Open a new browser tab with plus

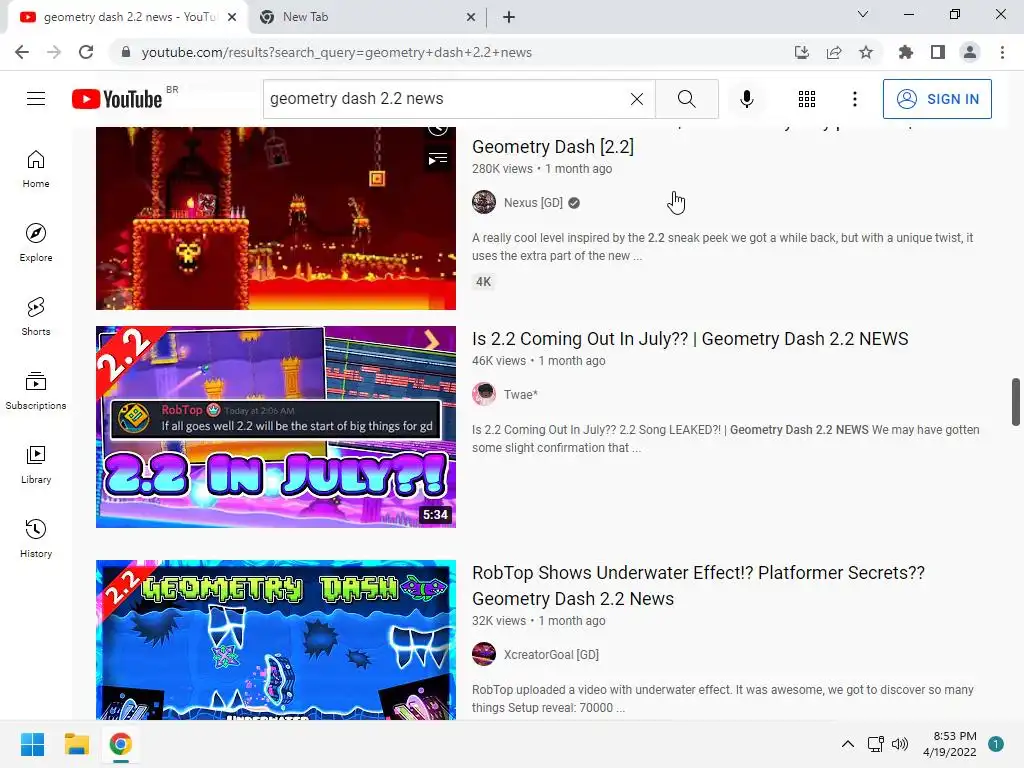coord(509,18)
